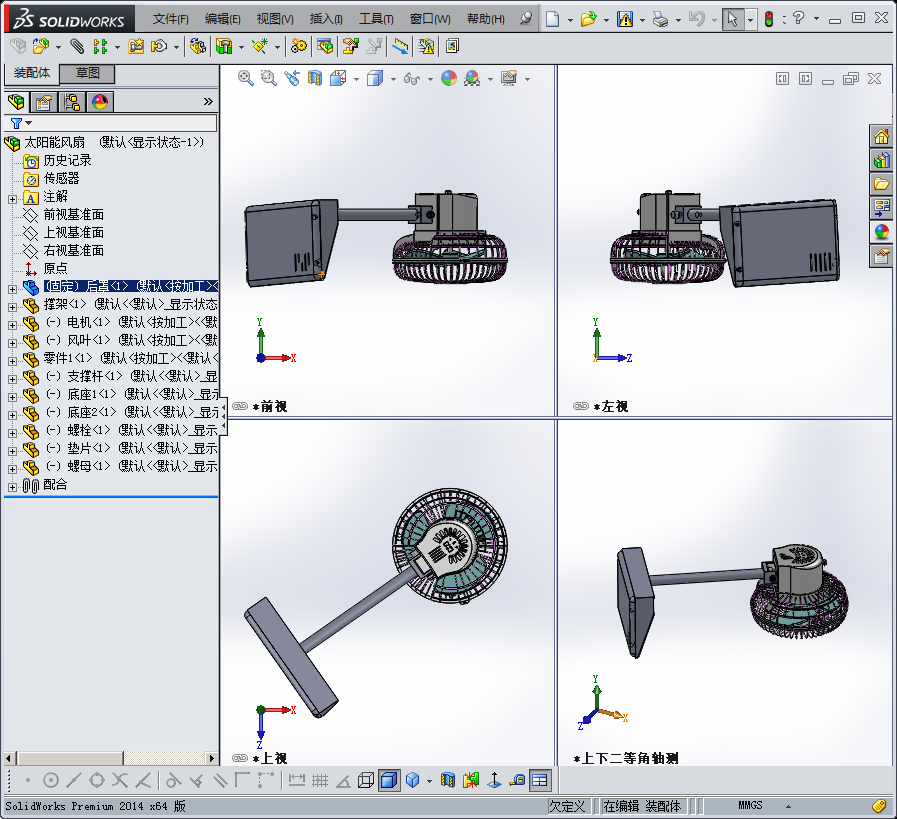
Task: Open the Design Library task pane icon
Action: click(x=882, y=160)
